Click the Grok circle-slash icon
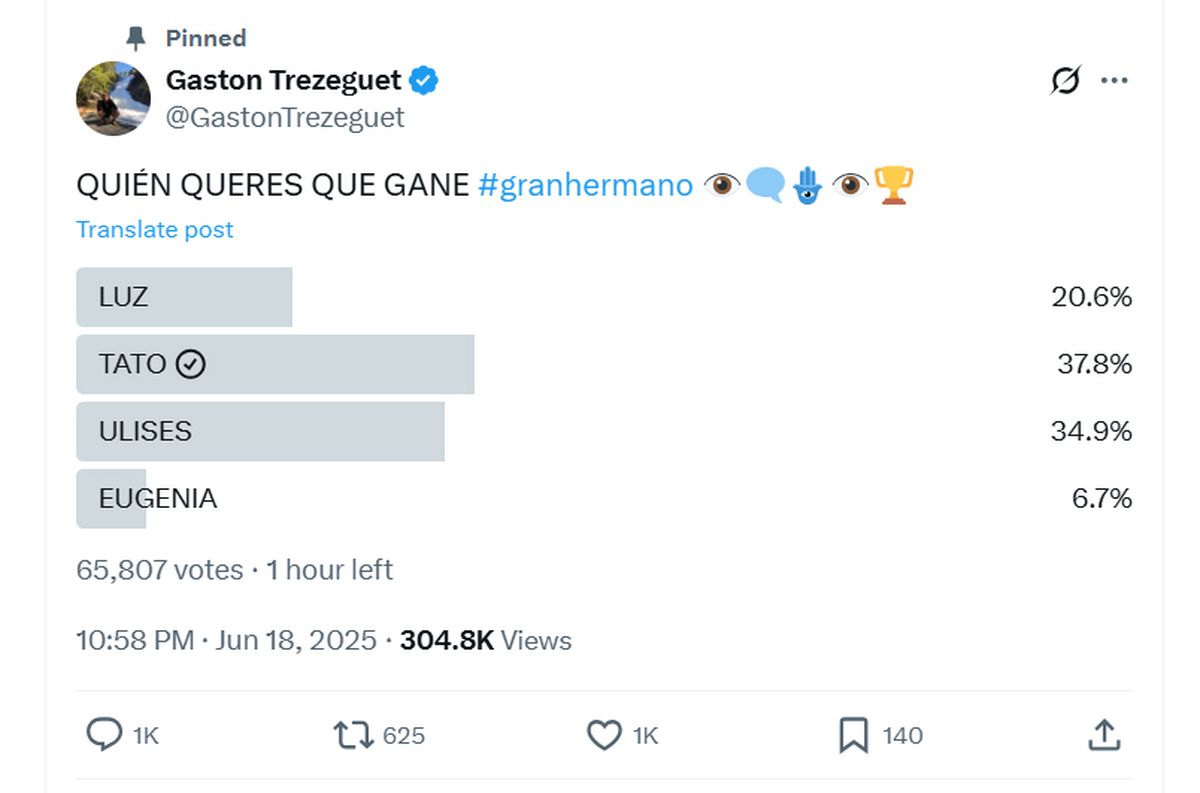 (x=1066, y=80)
